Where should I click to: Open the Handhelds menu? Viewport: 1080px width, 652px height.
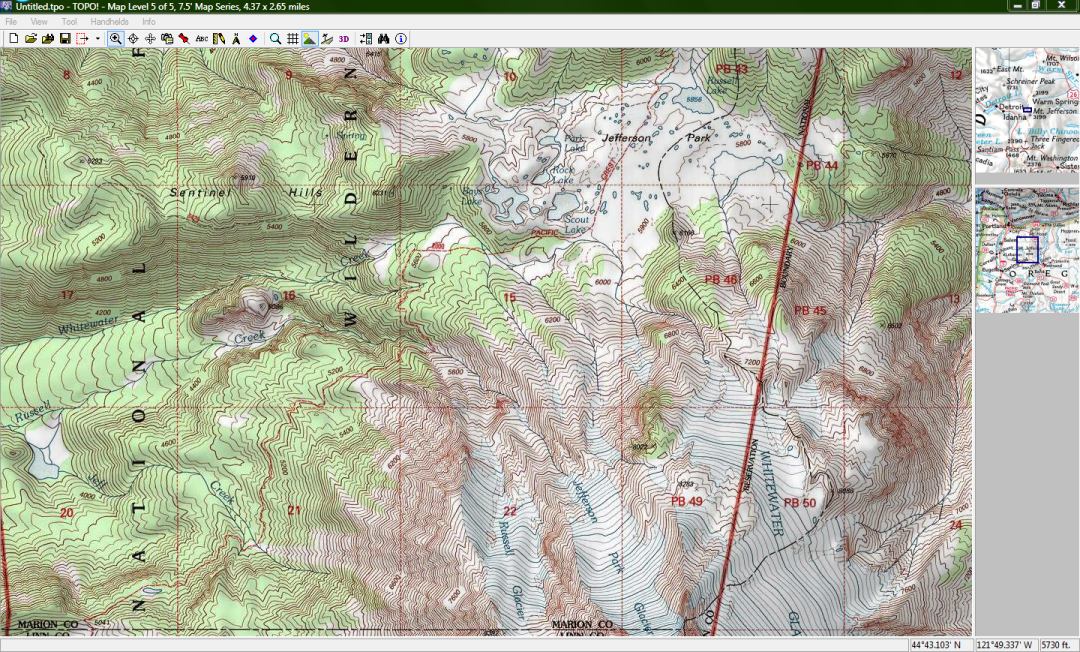(x=109, y=21)
